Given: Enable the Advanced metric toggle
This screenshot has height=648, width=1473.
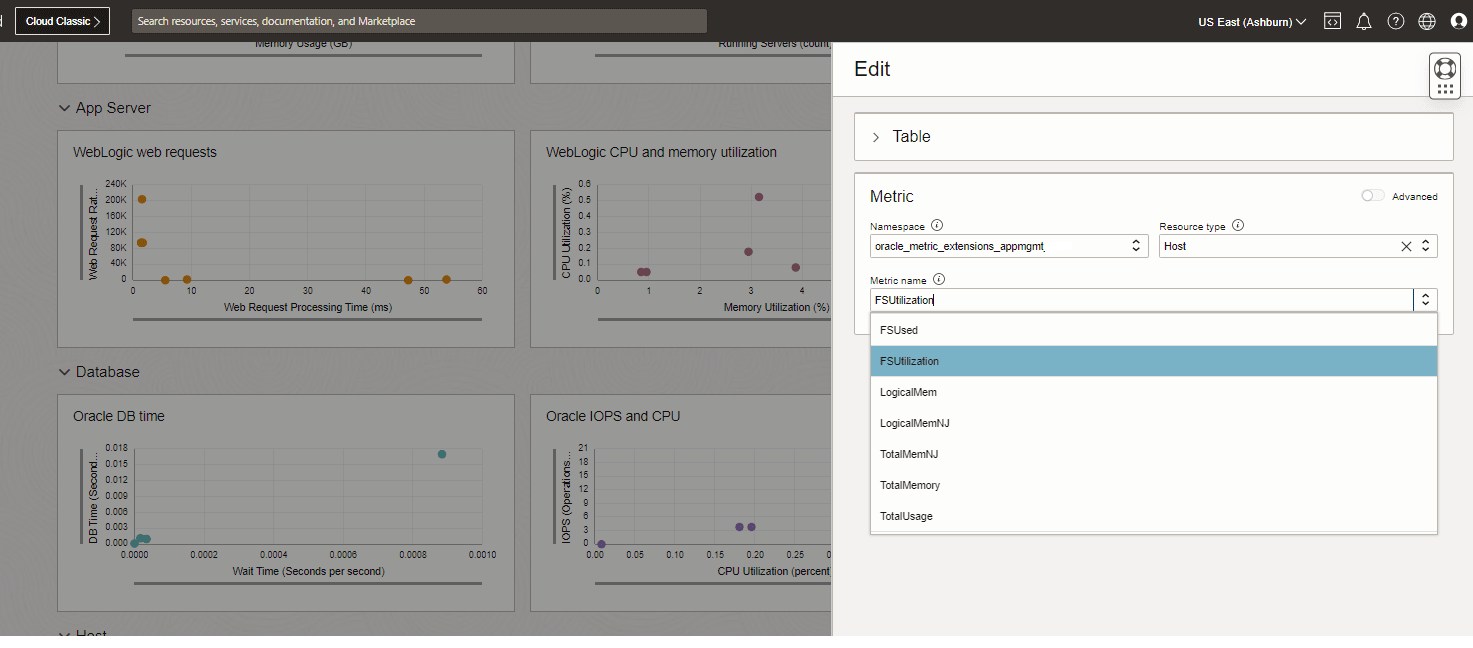Looking at the screenshot, I should coord(1371,196).
